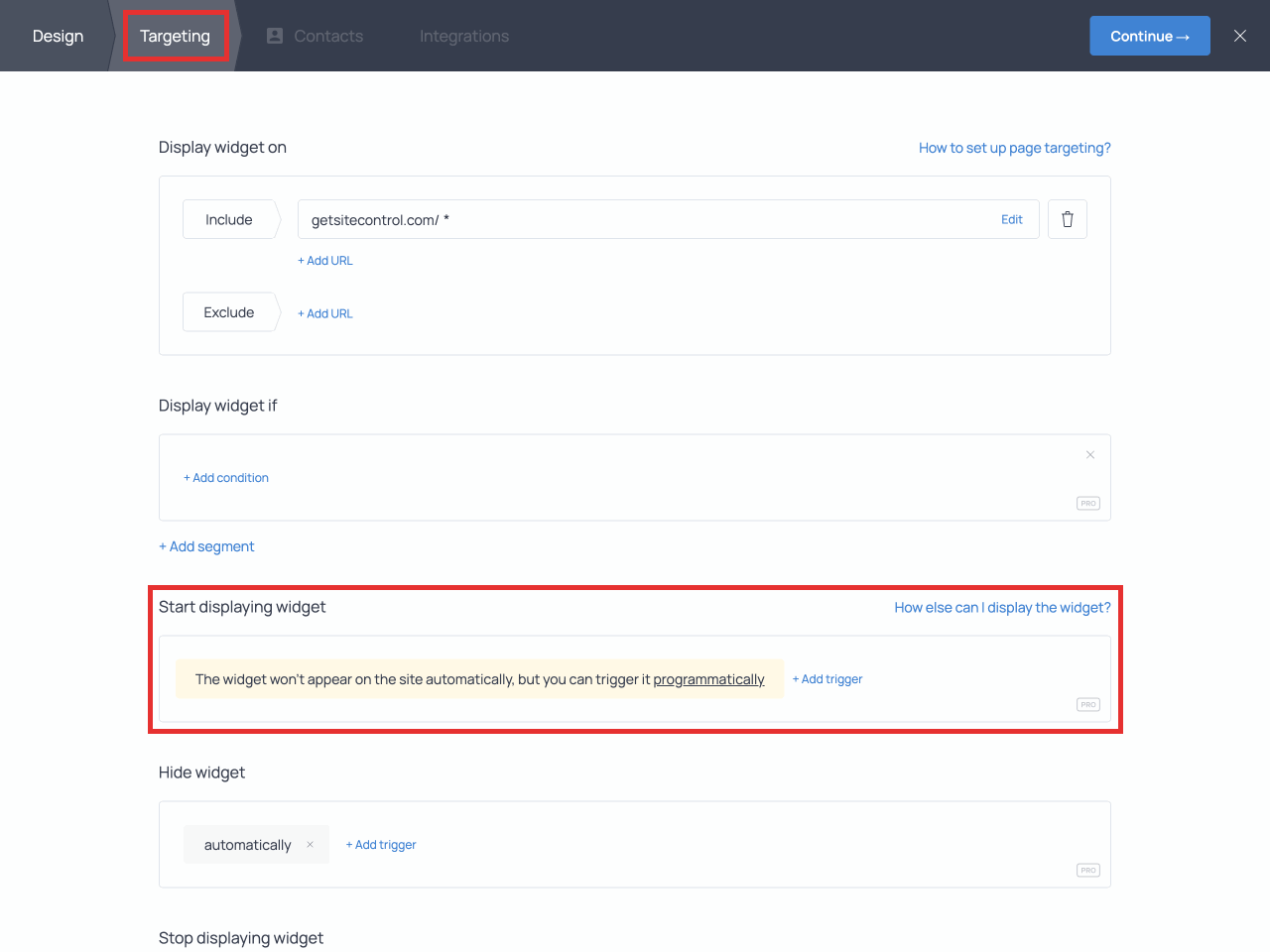The image size is (1270, 952).
Task: Switch to the Design tab
Action: point(57,36)
